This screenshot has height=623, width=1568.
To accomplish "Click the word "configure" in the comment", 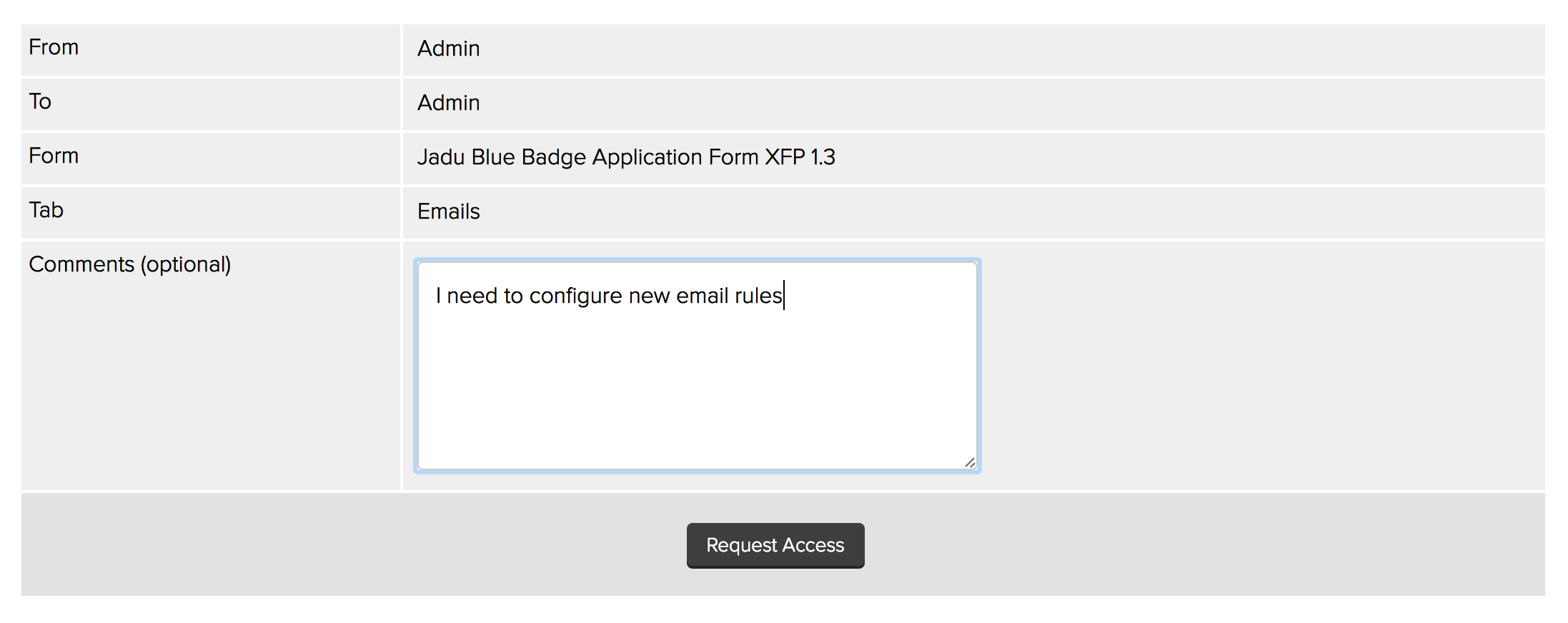I will [575, 296].
